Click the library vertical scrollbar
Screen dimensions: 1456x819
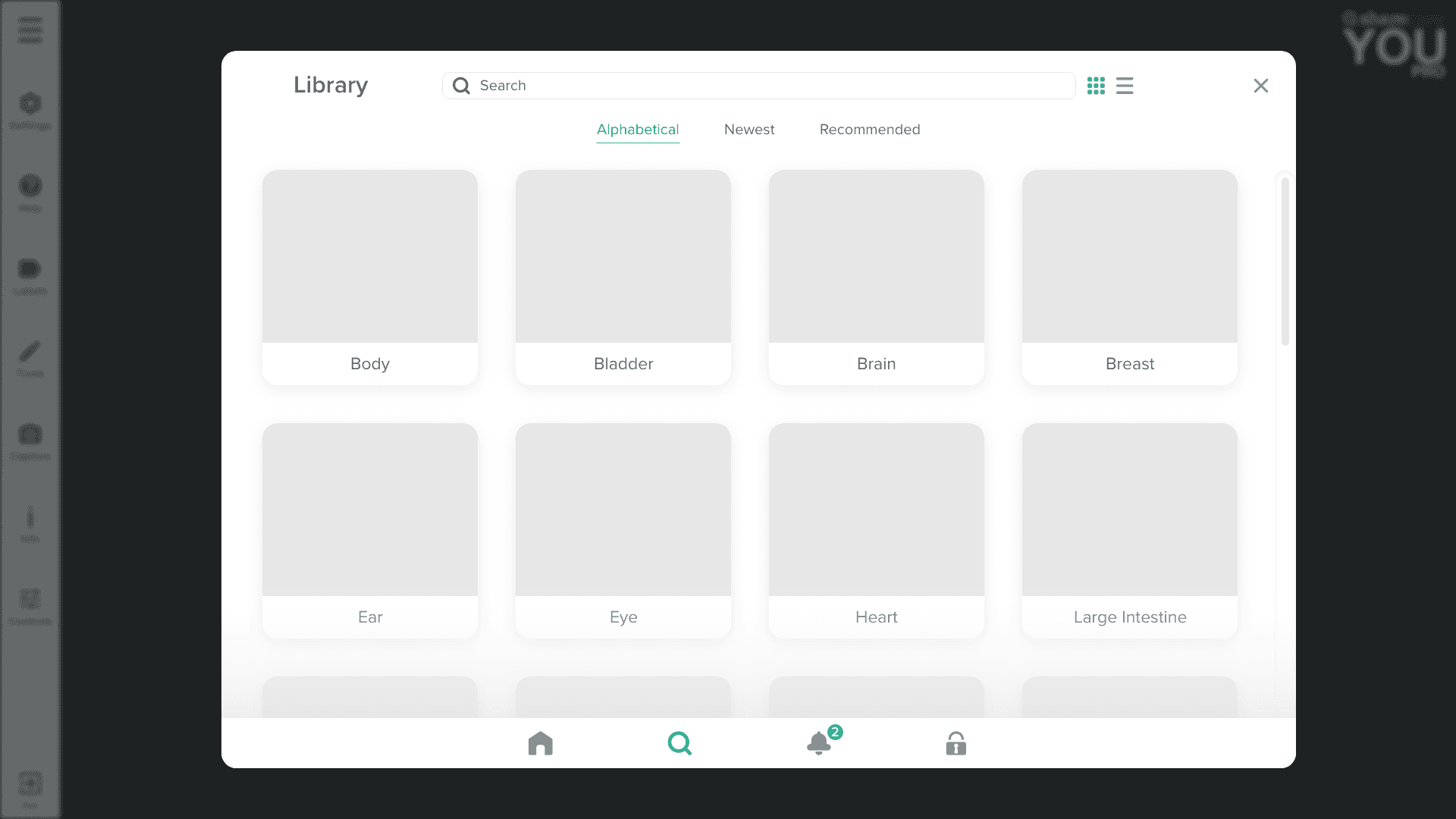(x=1285, y=262)
